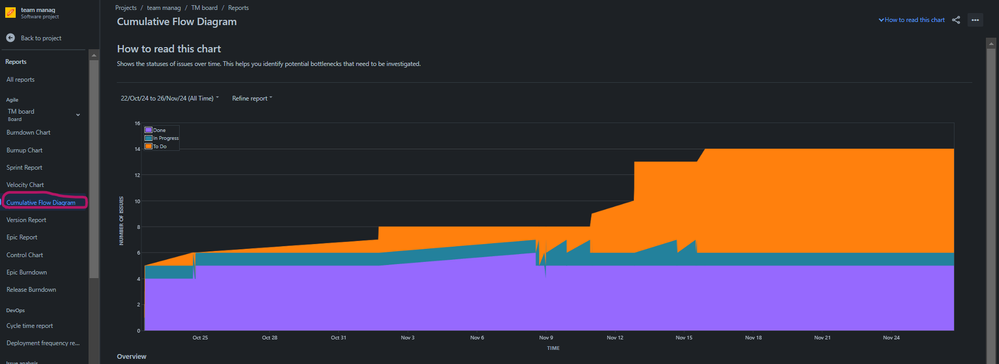Click the Cumulative Flow Diagram page title

tap(176, 22)
